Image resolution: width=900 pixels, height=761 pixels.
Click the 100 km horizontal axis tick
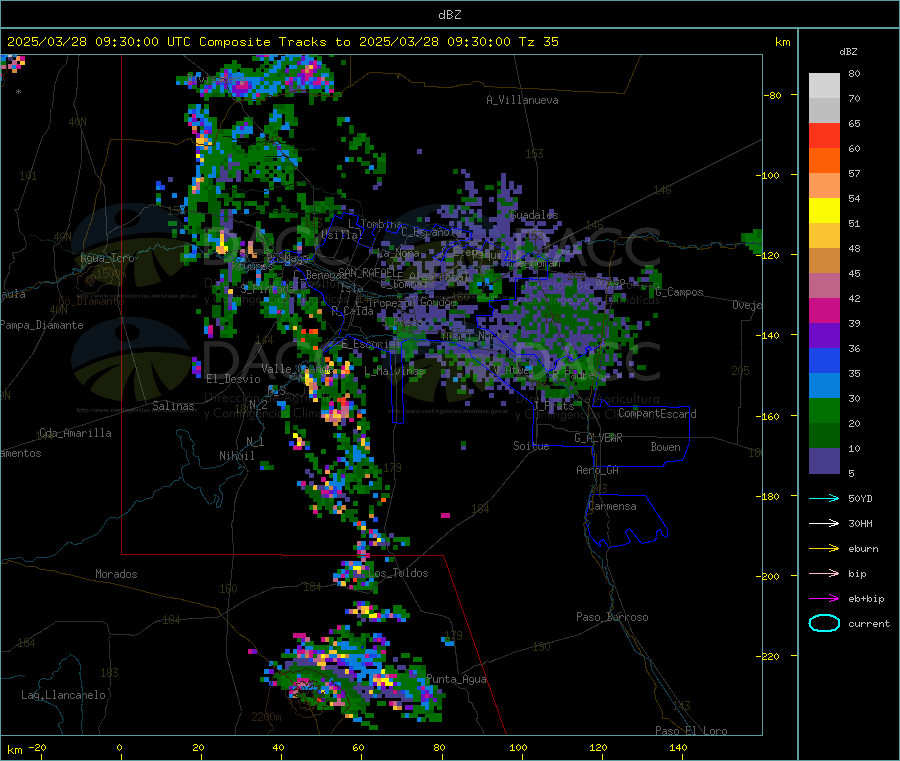(x=518, y=747)
